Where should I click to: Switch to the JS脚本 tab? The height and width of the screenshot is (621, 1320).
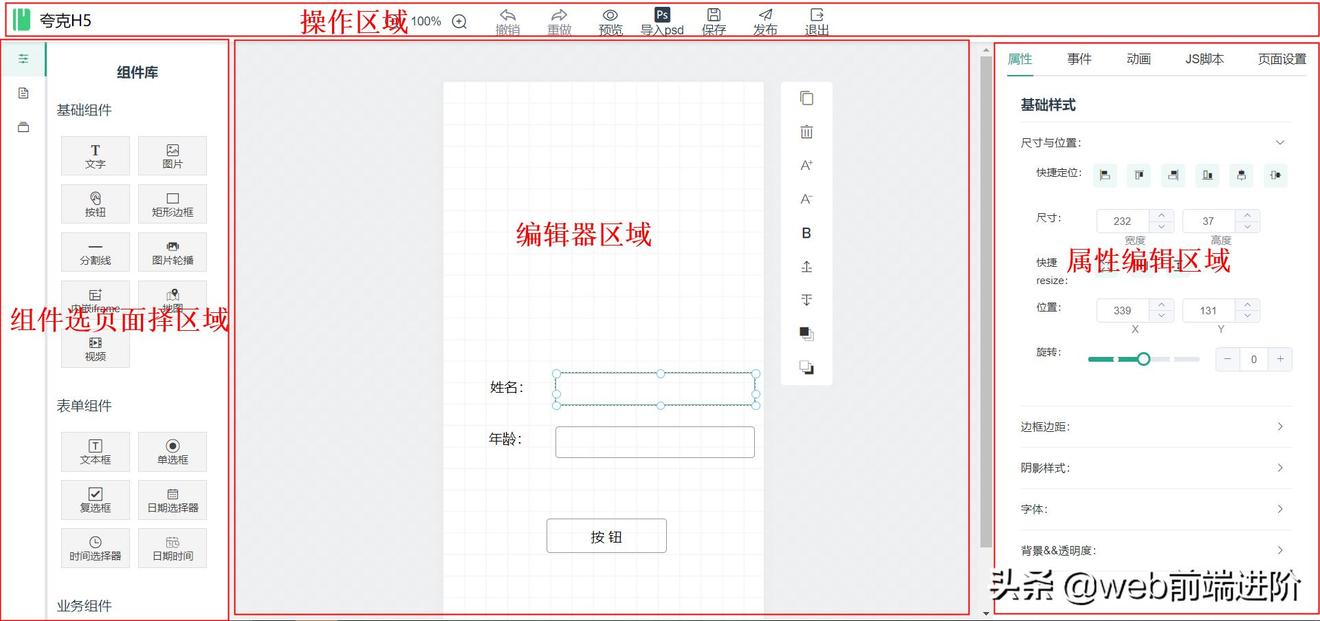click(1204, 59)
